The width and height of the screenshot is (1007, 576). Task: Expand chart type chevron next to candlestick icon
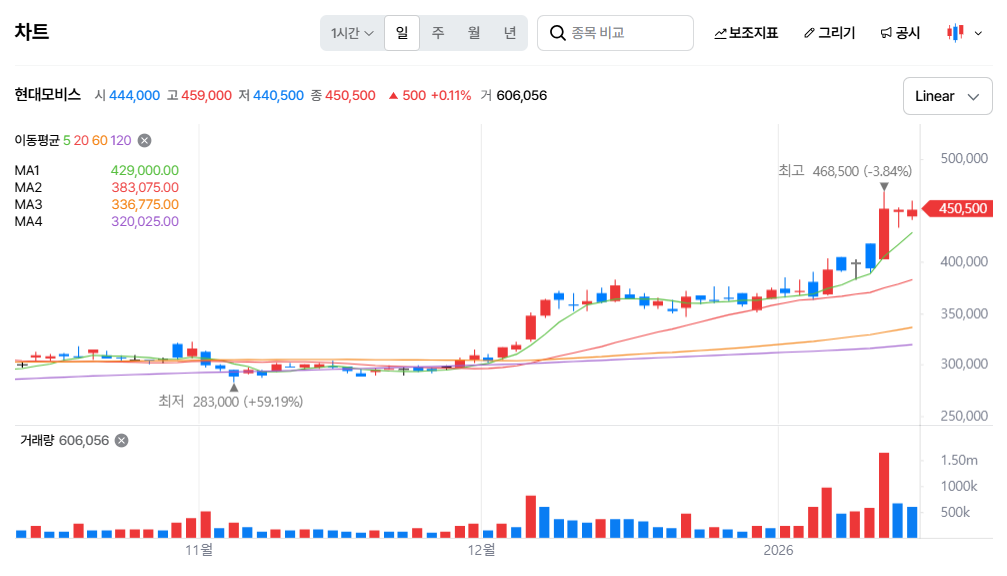(978, 33)
